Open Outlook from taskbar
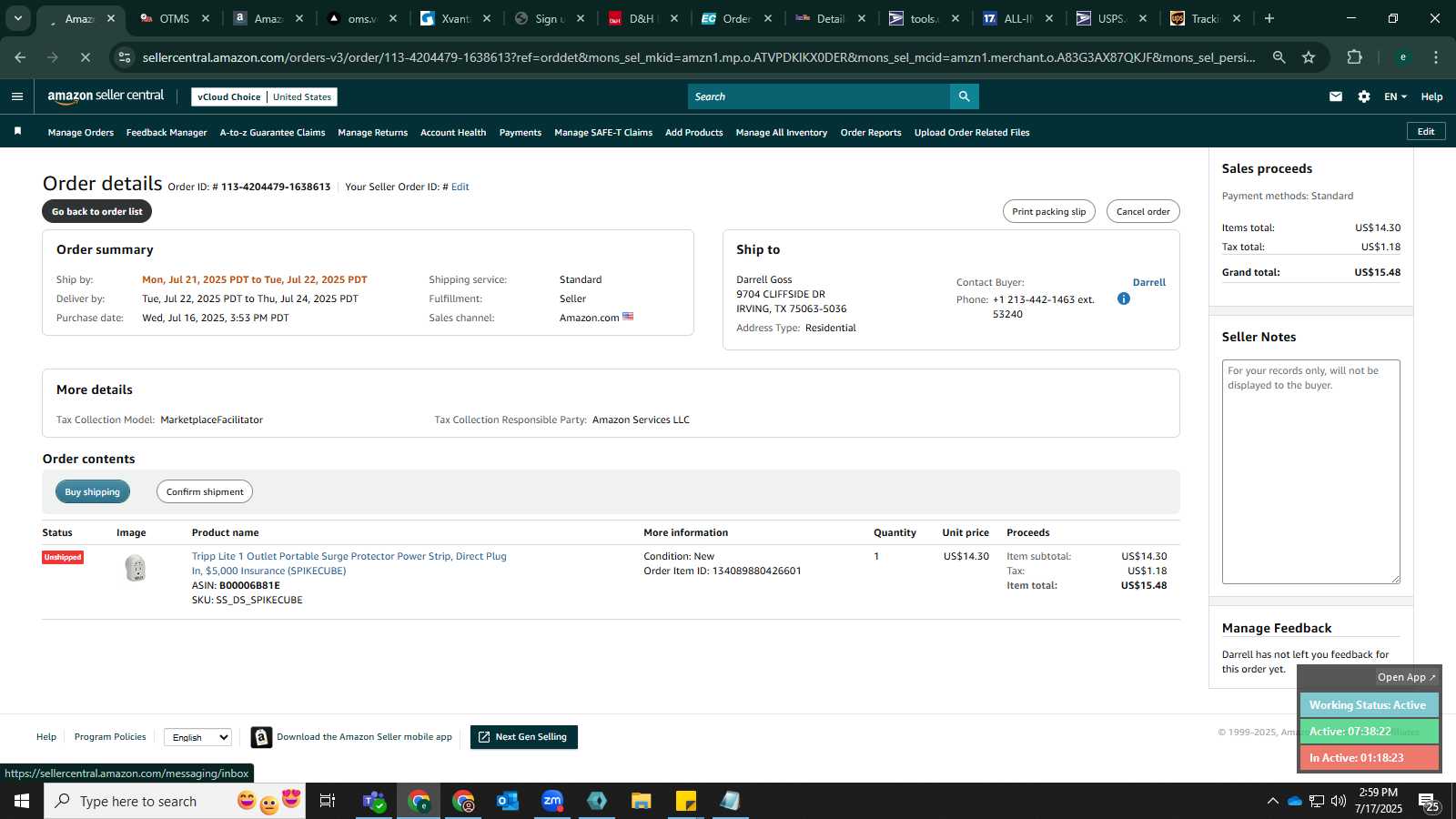The image size is (1456, 819). [x=507, y=801]
